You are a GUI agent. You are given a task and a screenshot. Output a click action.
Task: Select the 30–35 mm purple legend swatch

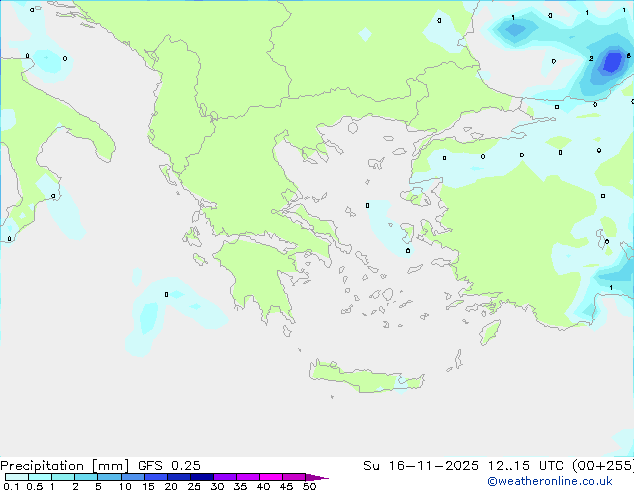(224, 477)
